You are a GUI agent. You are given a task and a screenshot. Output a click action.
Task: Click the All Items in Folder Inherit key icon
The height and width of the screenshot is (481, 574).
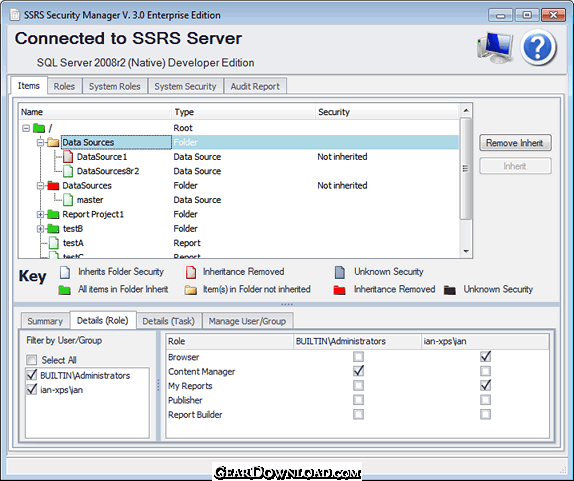coord(64,290)
